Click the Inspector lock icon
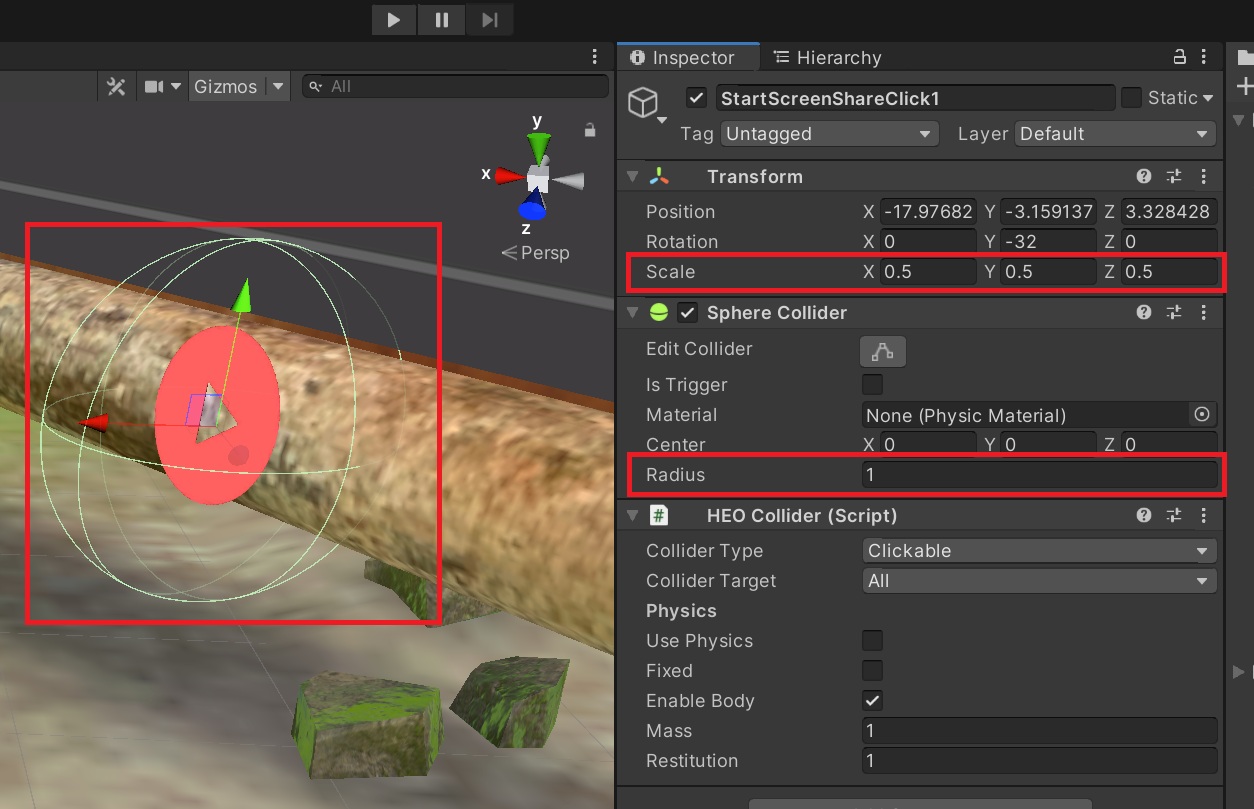This screenshot has width=1254, height=809. pos(1180,58)
